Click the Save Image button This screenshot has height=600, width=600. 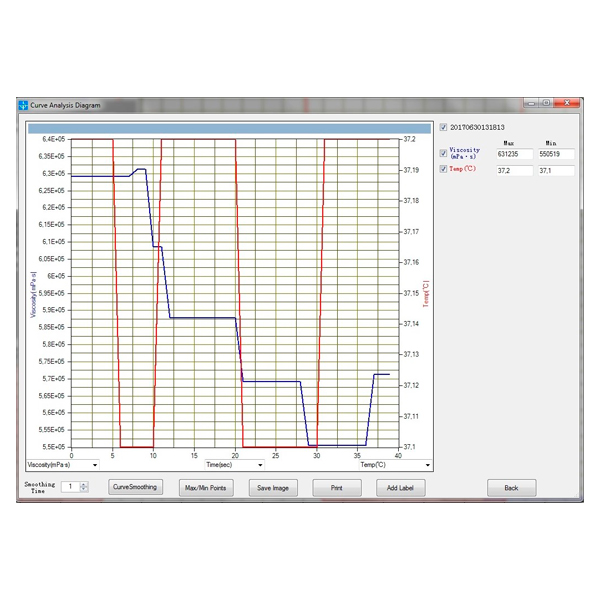click(x=272, y=488)
